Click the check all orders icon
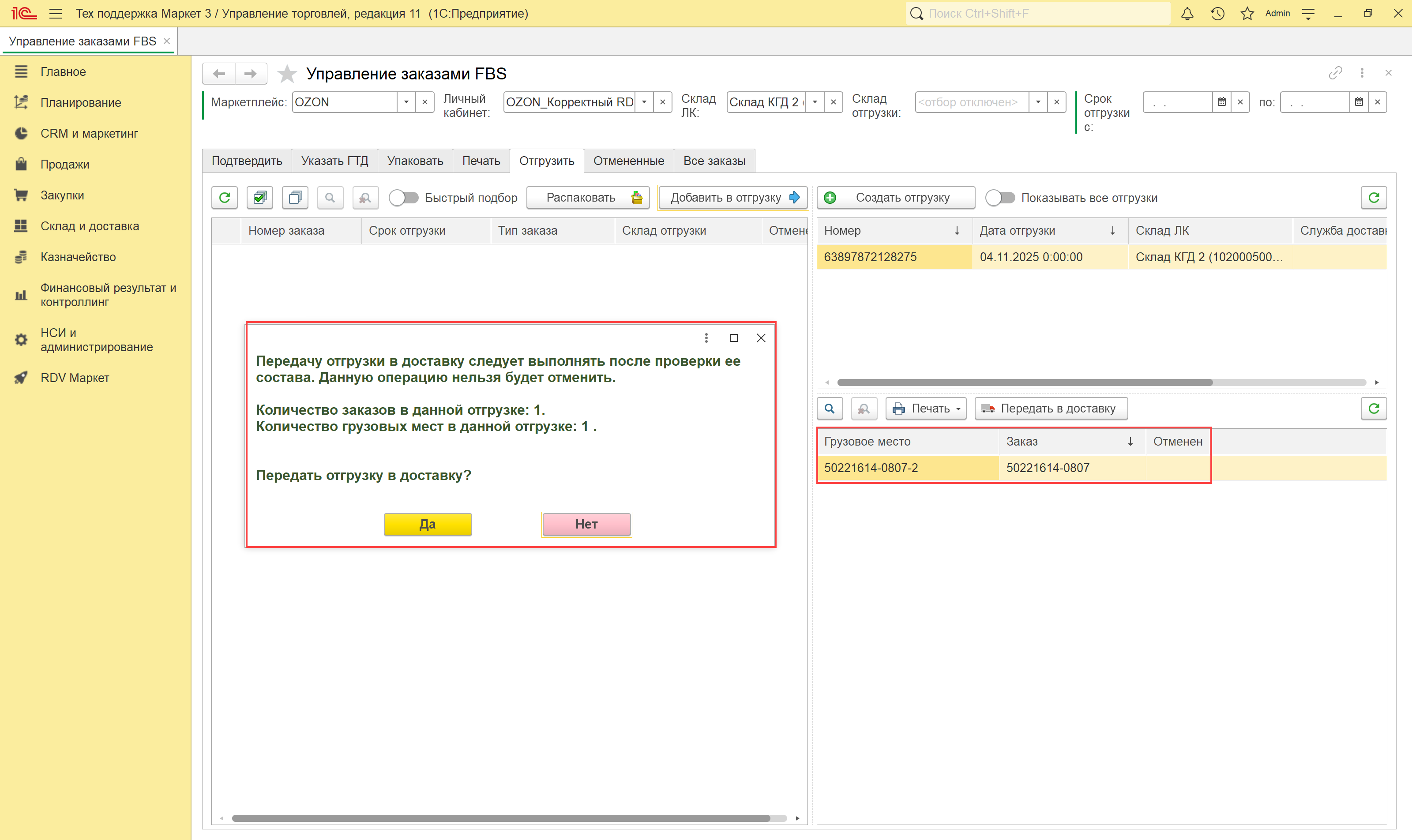The image size is (1412, 840). point(260,198)
